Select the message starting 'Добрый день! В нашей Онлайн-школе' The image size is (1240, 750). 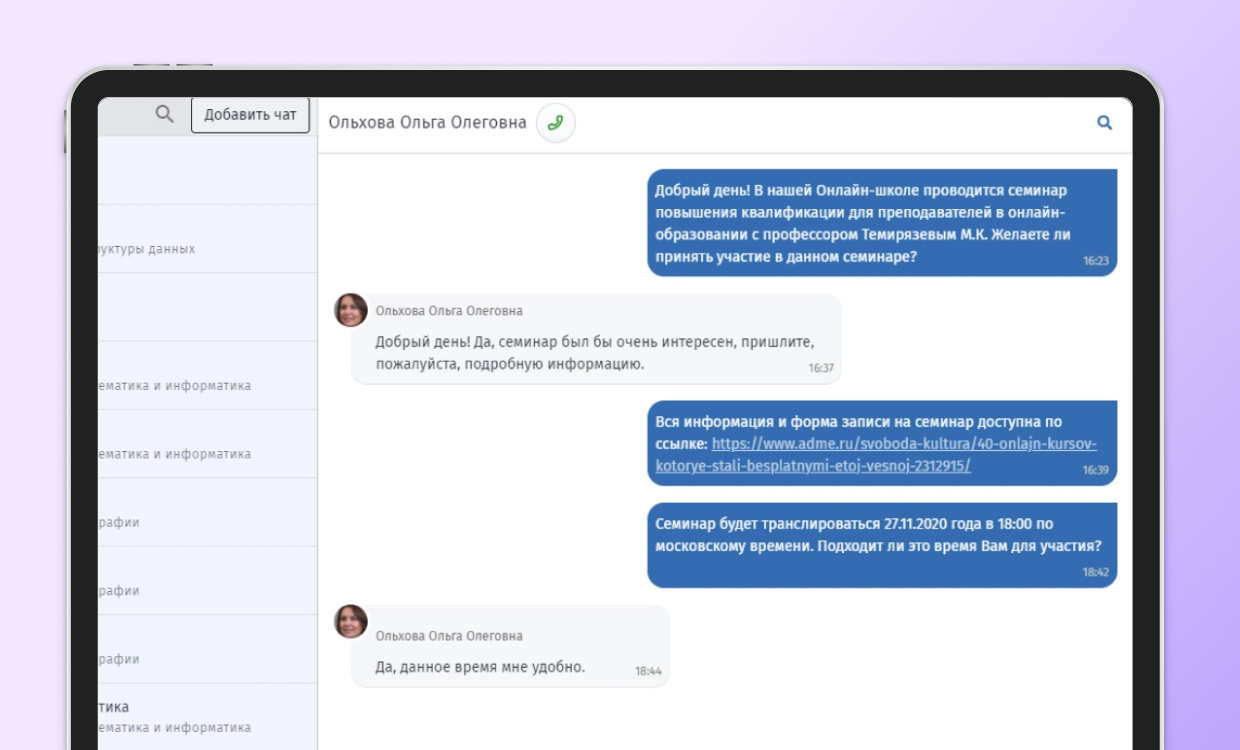pos(880,223)
